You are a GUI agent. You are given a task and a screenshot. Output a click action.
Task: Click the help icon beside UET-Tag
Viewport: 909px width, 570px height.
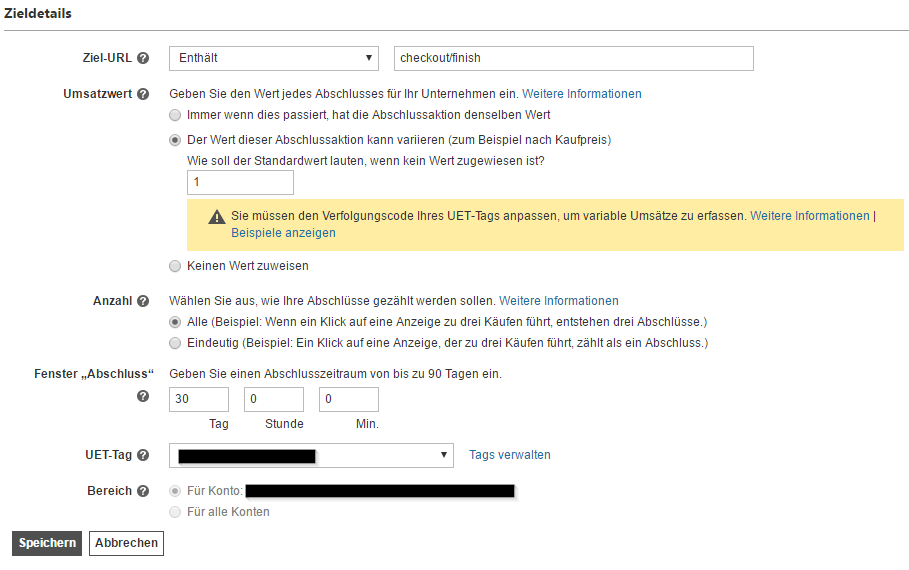[144, 455]
